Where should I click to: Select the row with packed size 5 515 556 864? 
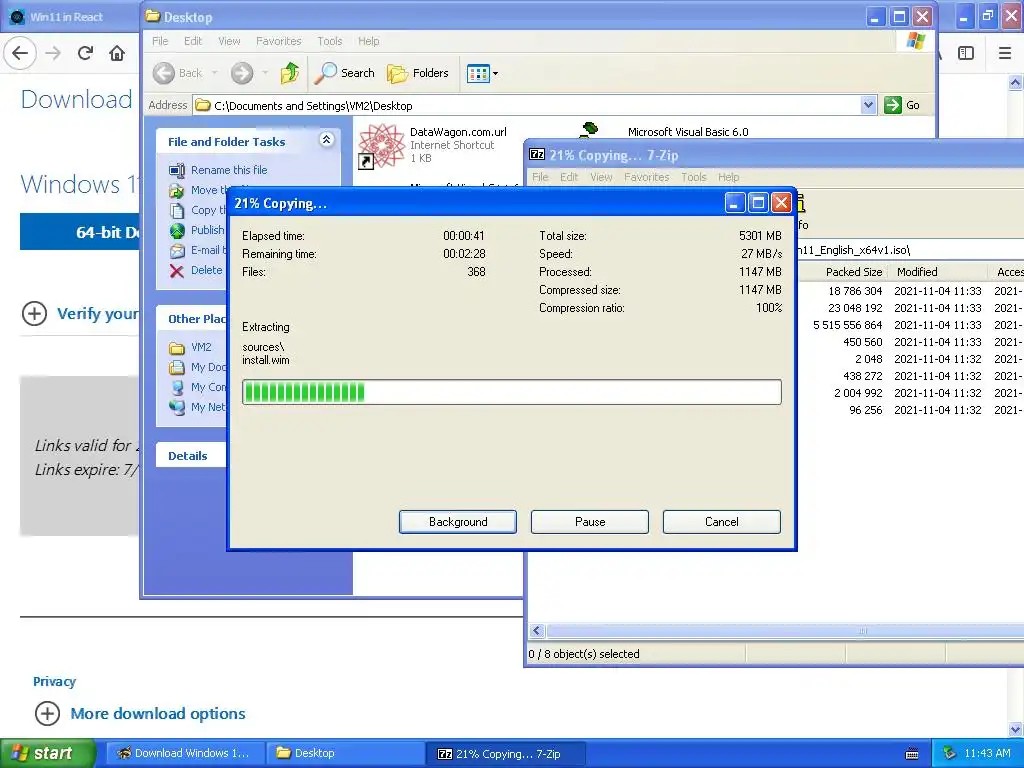[910, 325]
